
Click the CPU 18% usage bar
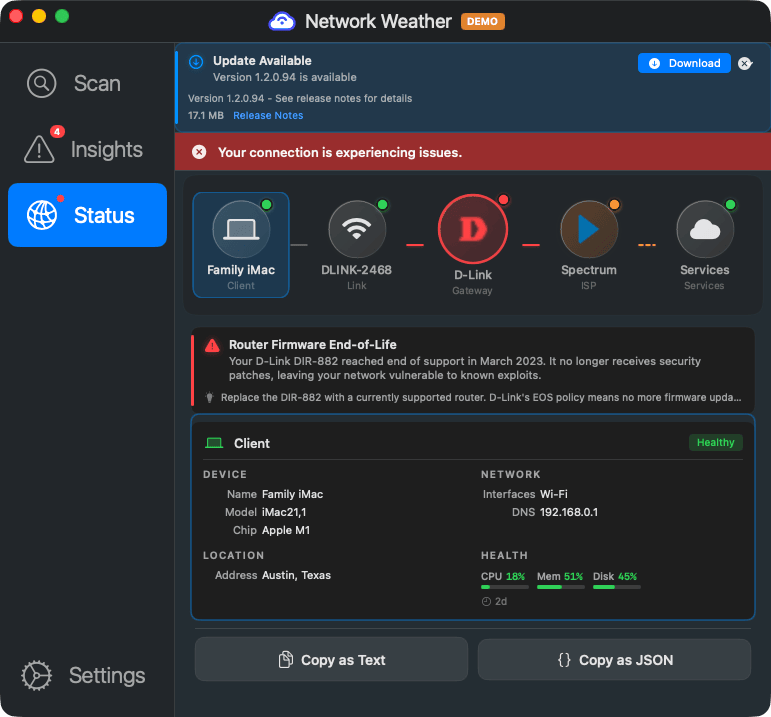(504, 587)
